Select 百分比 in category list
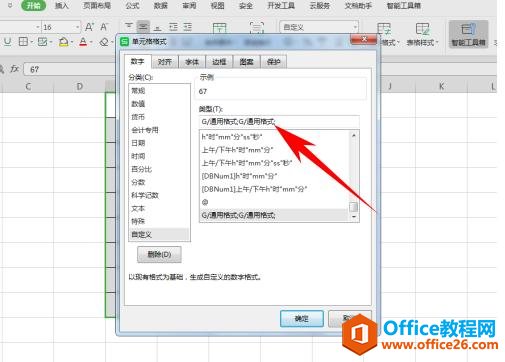This screenshot has width=505, height=362. click(159, 169)
